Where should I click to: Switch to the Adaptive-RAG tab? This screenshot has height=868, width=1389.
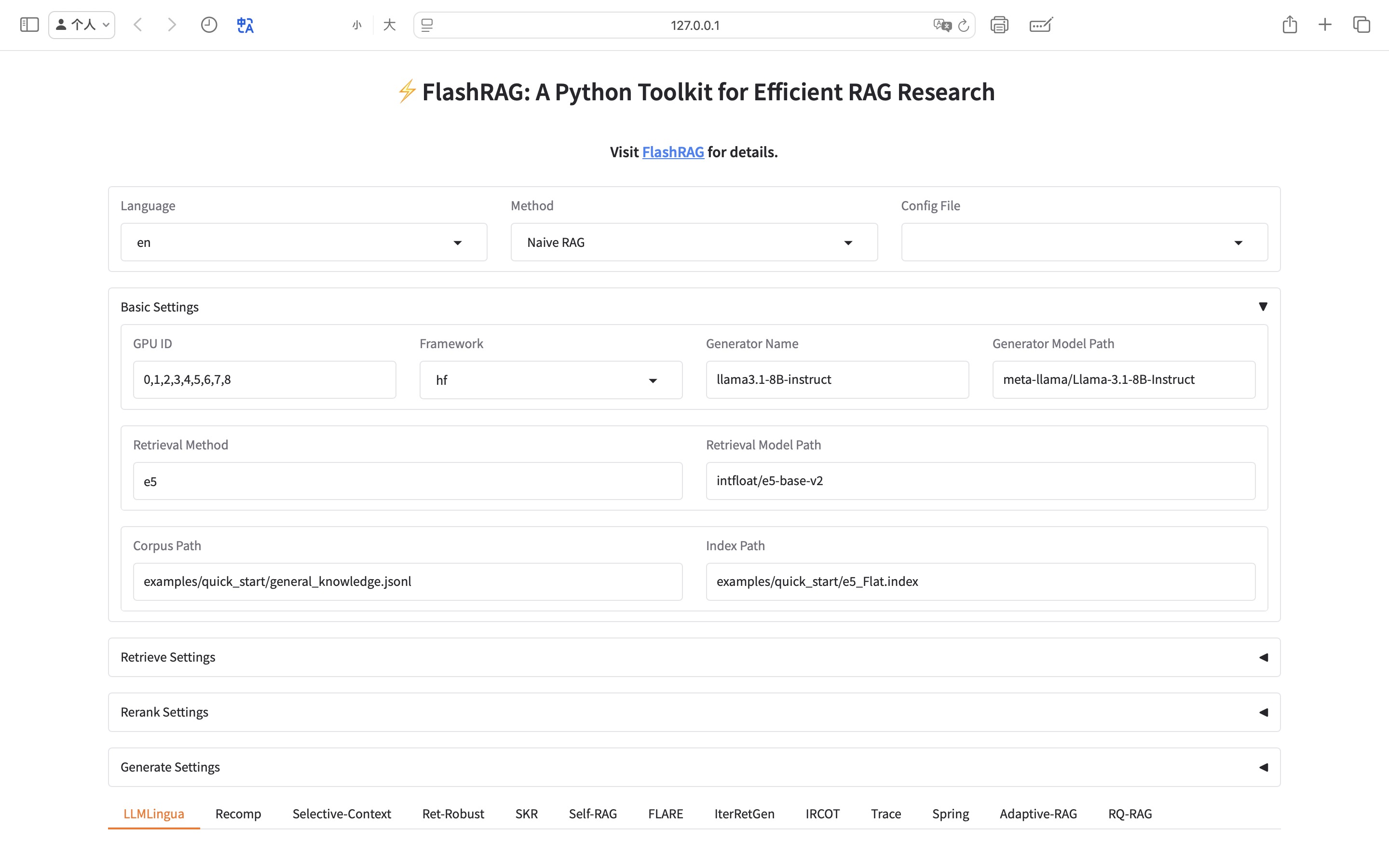pyautogui.click(x=1038, y=814)
